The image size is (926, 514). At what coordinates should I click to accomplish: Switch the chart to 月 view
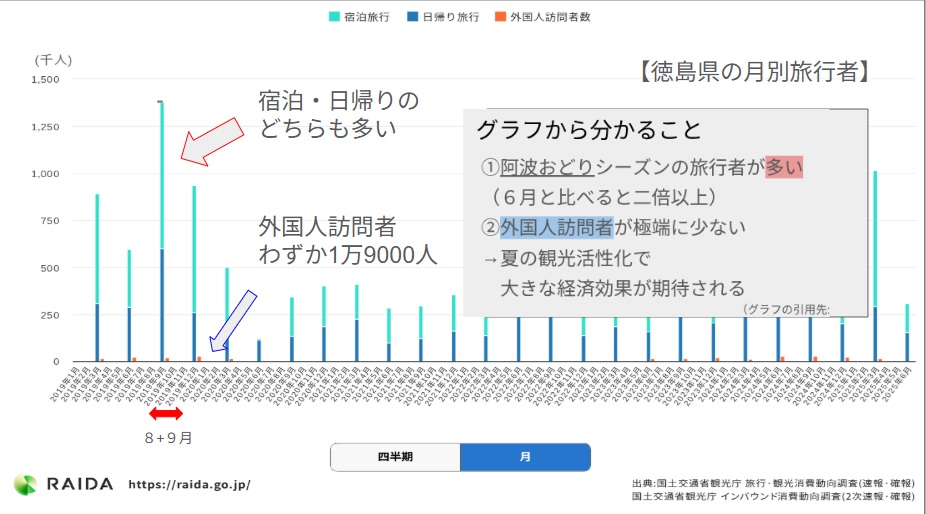pyautogui.click(x=525, y=457)
